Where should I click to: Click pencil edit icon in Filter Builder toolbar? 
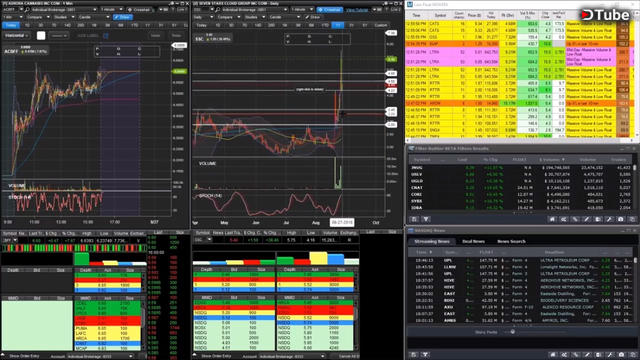pos(587,219)
